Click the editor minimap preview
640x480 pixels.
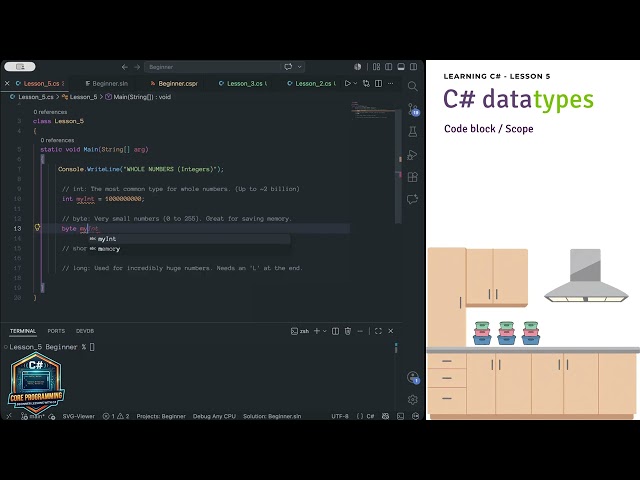pyautogui.click(x=373, y=110)
